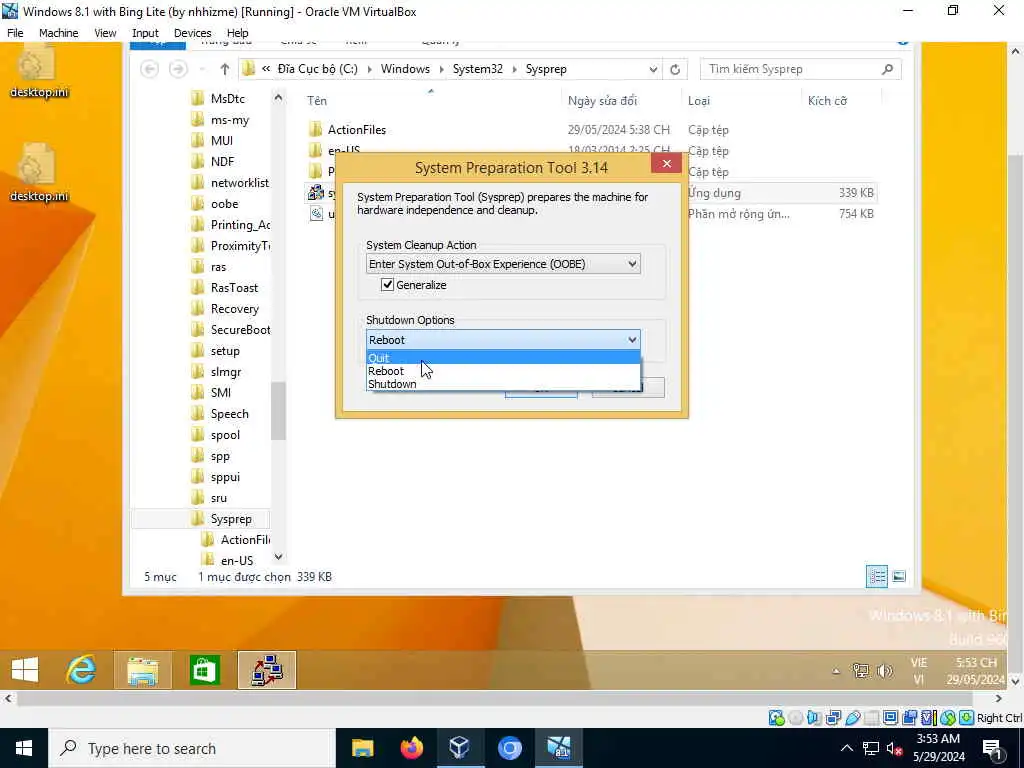1024x768 pixels.
Task: Select the Recovery folder in tree
Action: [234, 309]
